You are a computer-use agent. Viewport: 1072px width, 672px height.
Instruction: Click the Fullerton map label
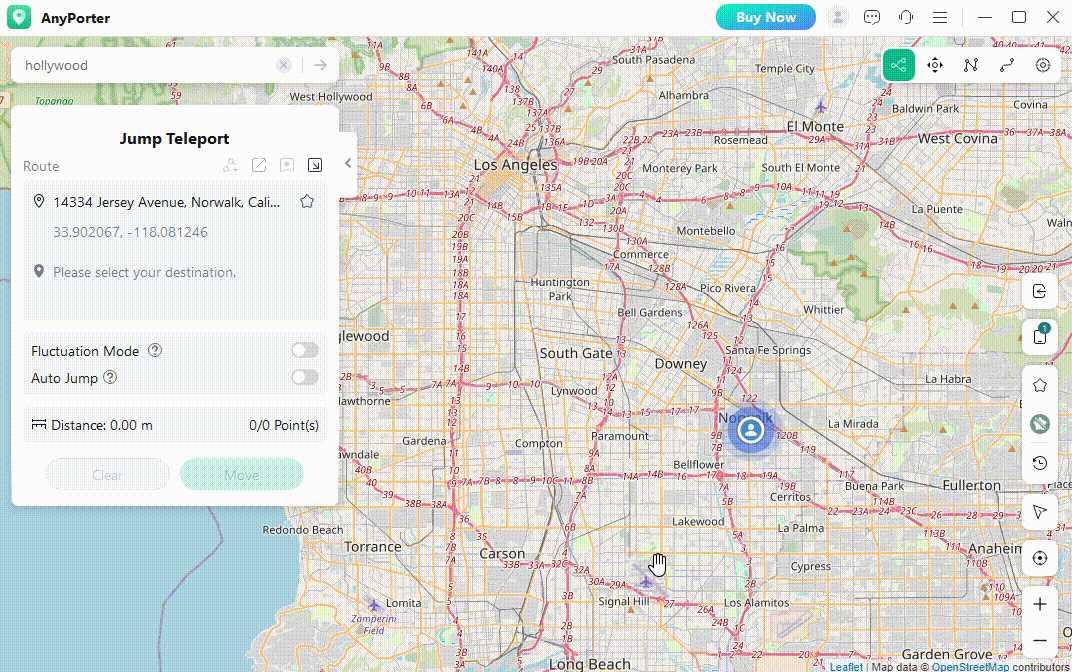(x=972, y=485)
